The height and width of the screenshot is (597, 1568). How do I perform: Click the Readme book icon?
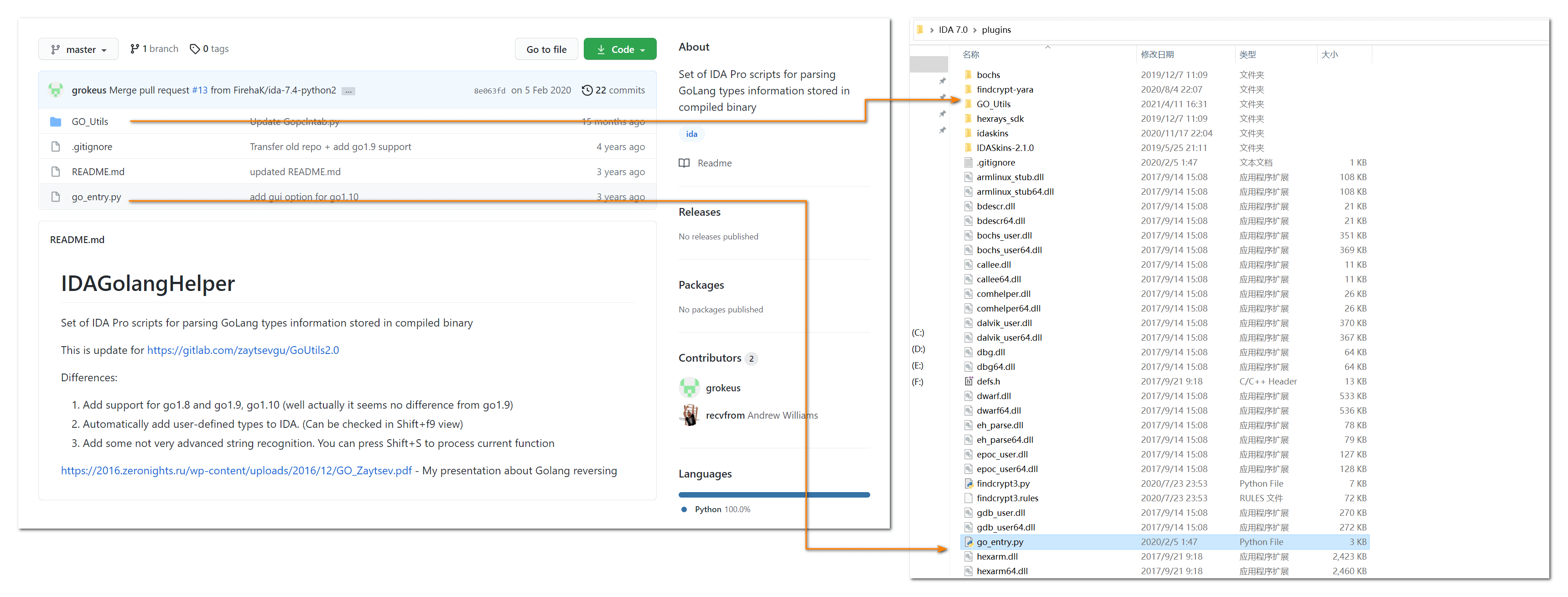coord(684,163)
